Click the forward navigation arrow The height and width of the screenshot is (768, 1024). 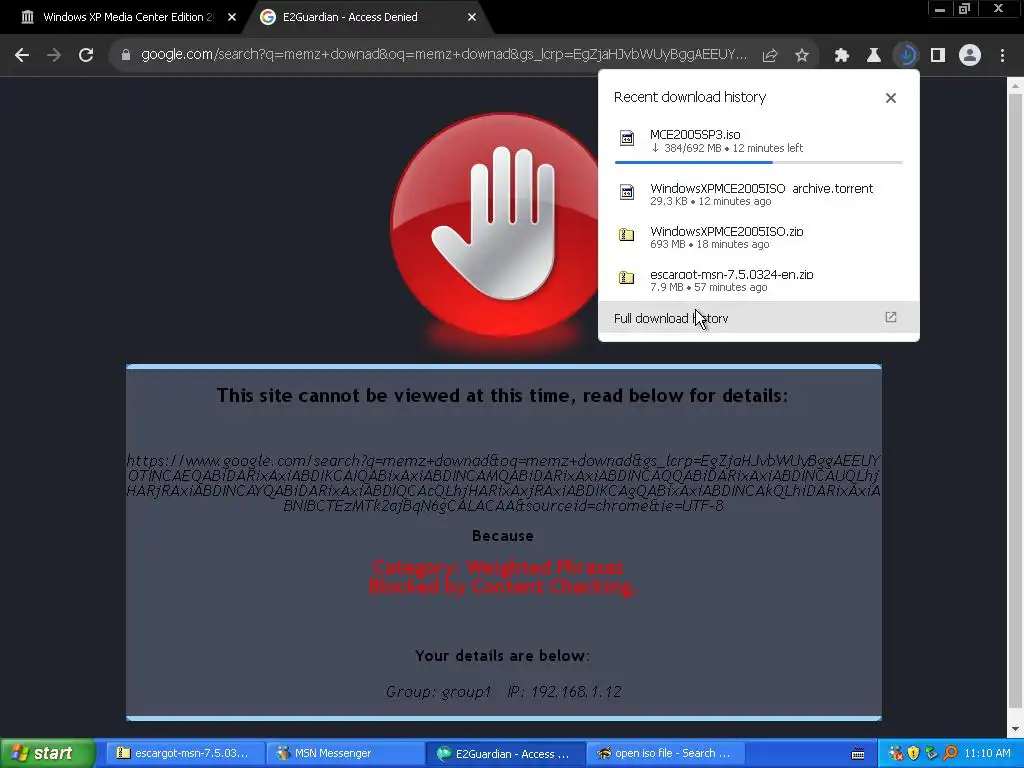coord(54,55)
